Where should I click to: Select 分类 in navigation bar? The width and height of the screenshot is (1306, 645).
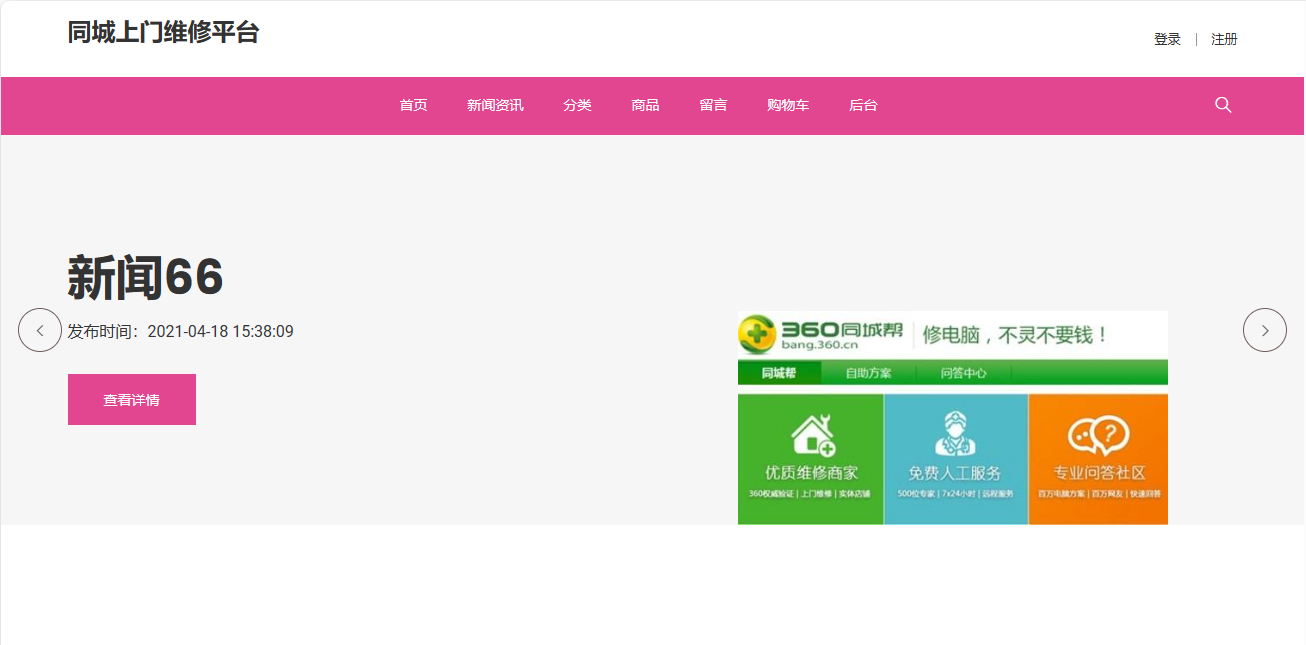577,105
